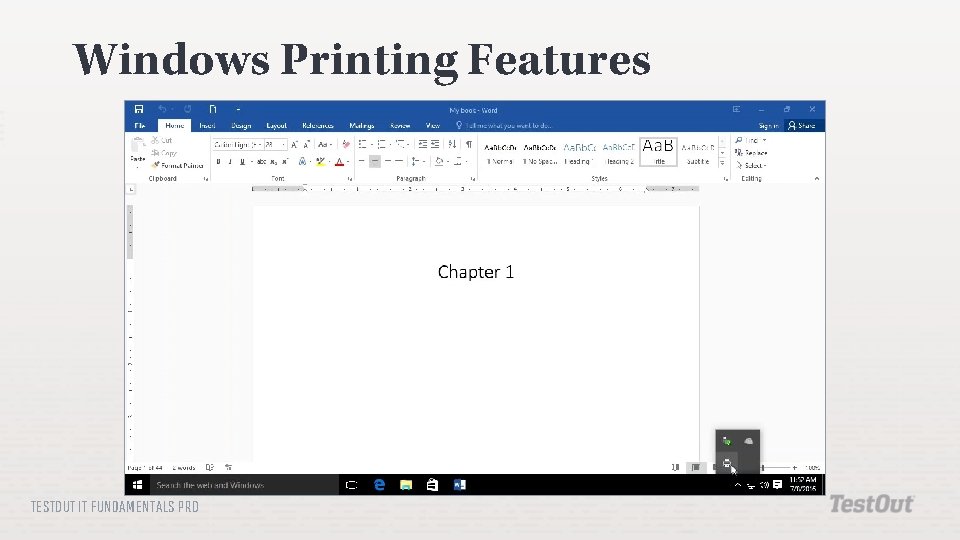Click the printer icon in tray popup
The height and width of the screenshot is (540, 960).
pos(727,463)
